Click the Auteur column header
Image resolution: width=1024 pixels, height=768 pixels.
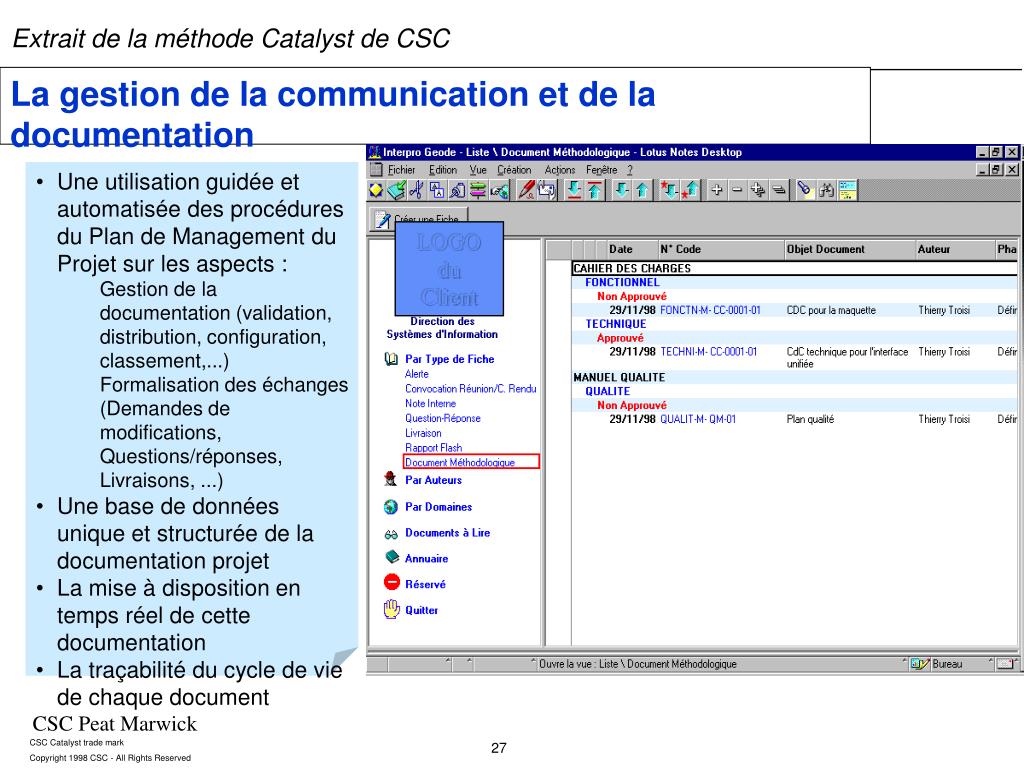pos(954,249)
